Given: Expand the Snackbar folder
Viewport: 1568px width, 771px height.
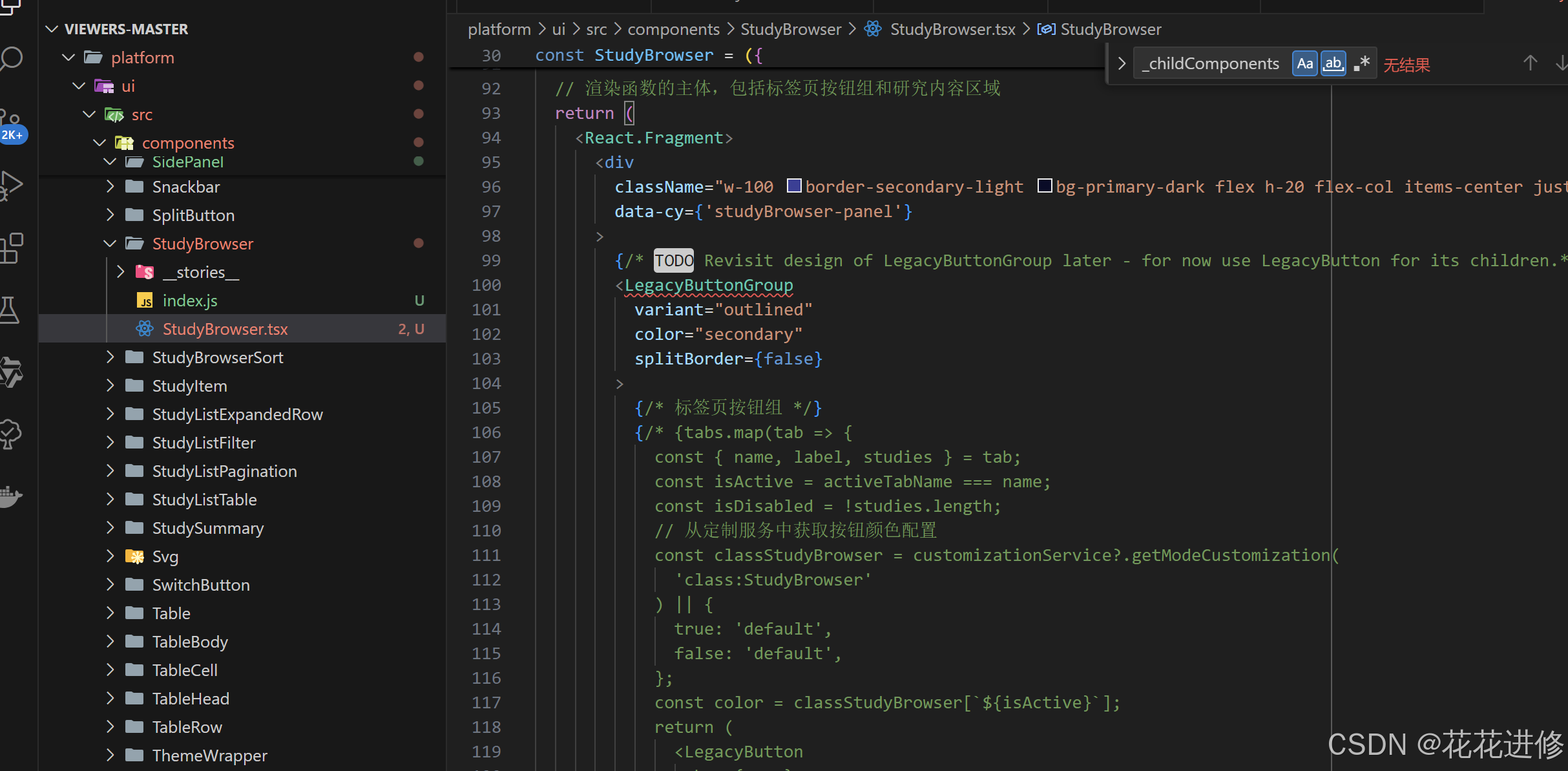Looking at the screenshot, I should [110, 187].
